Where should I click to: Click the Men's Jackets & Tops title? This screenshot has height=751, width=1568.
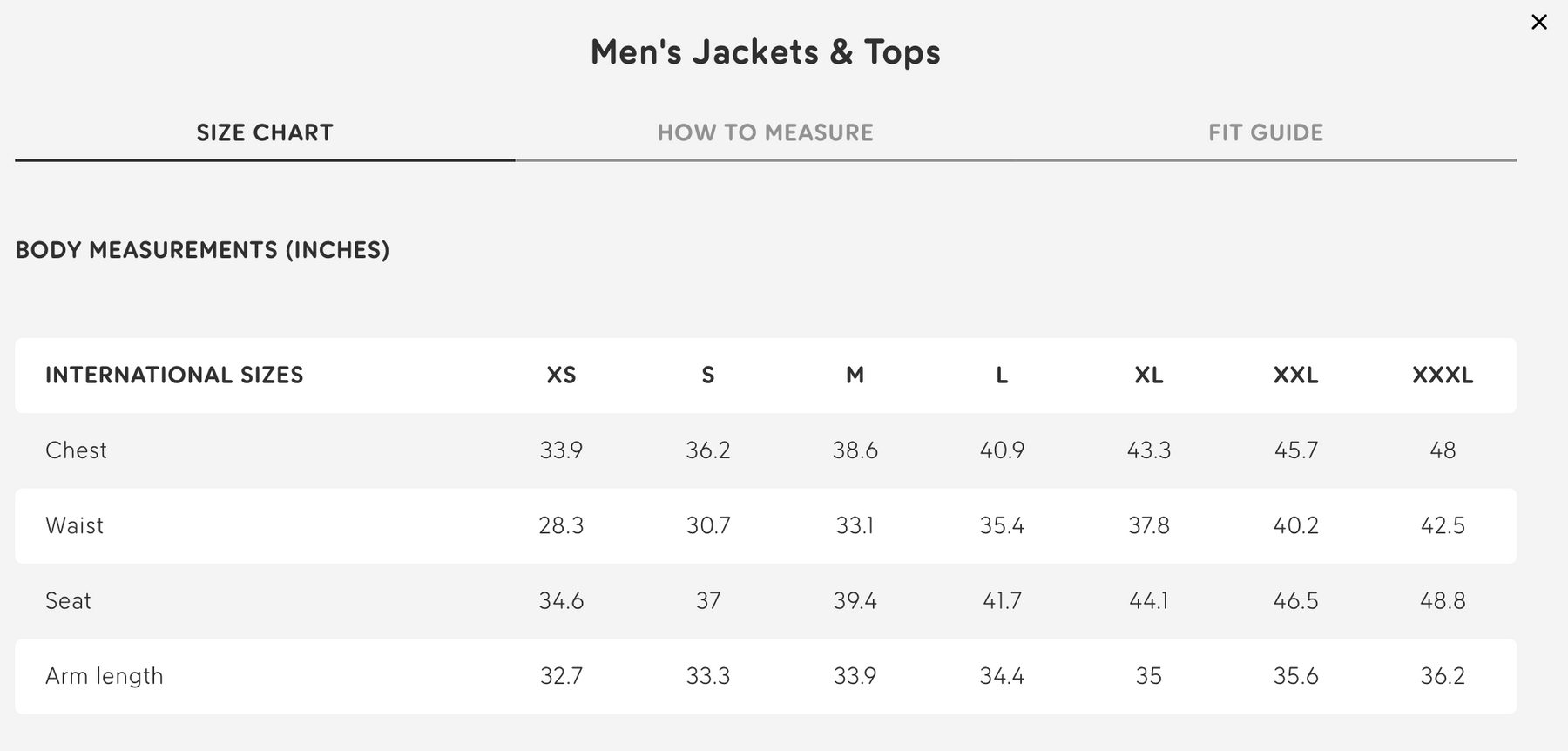click(x=765, y=52)
